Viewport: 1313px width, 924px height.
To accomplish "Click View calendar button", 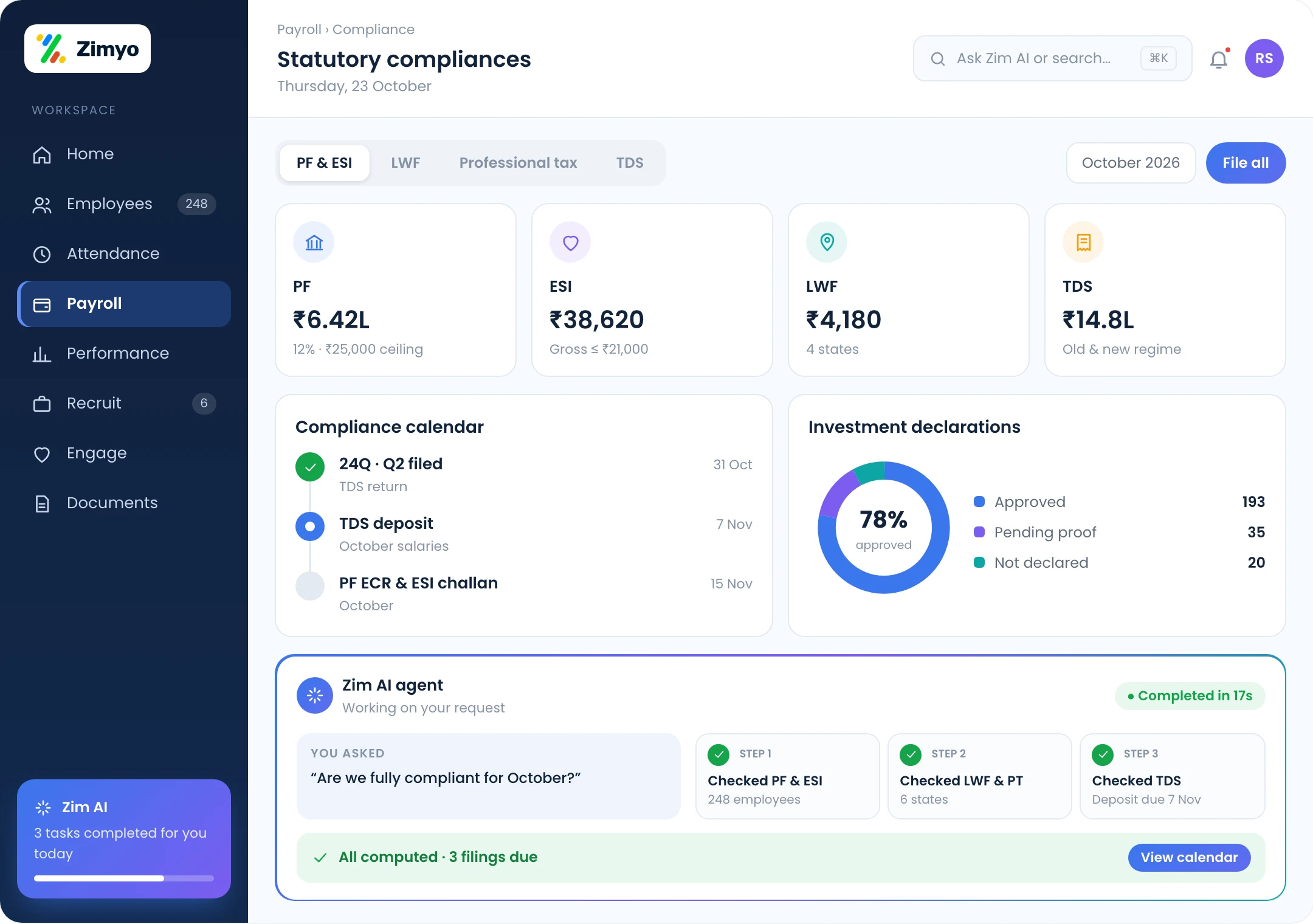I will [x=1189, y=857].
